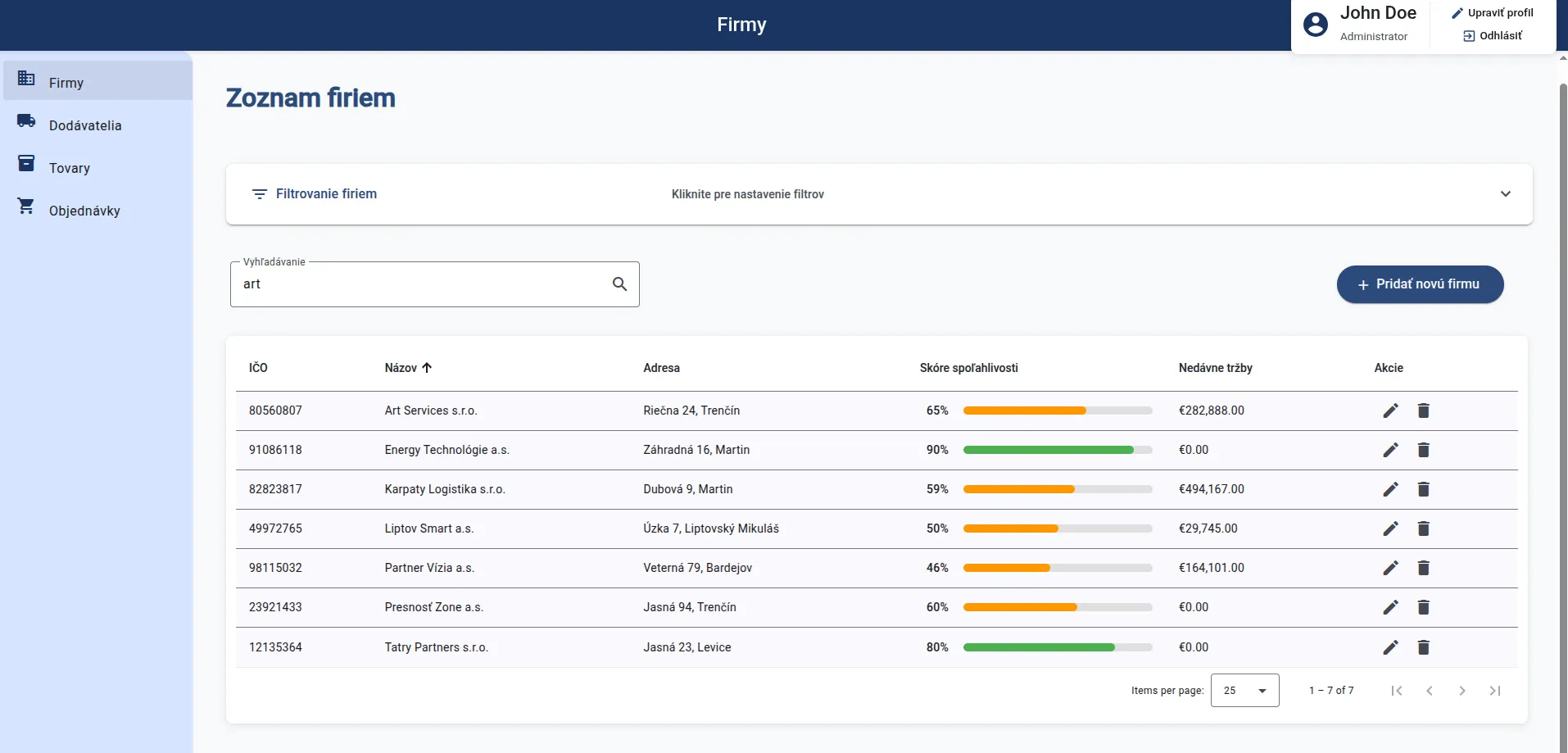Navigate to Objednávky section

tap(84, 211)
